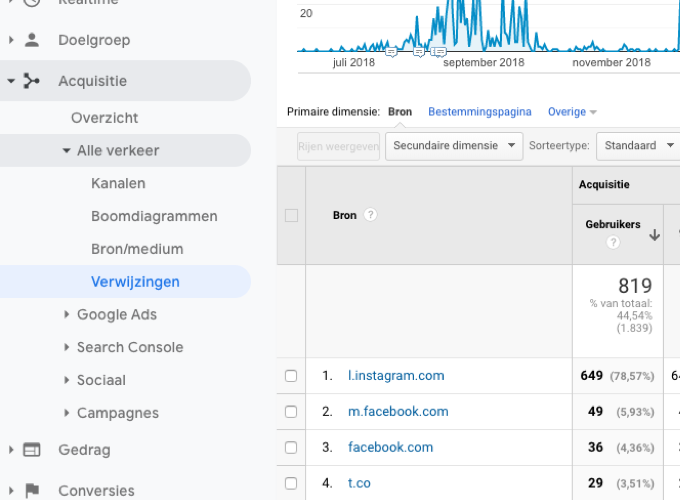Open the t.co source link
The width and height of the screenshot is (680, 500).
359,483
